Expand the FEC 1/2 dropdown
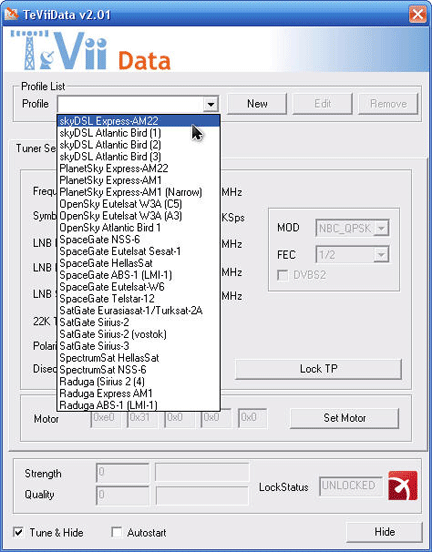Viewport: 432px width, 552px height. pos(381,255)
